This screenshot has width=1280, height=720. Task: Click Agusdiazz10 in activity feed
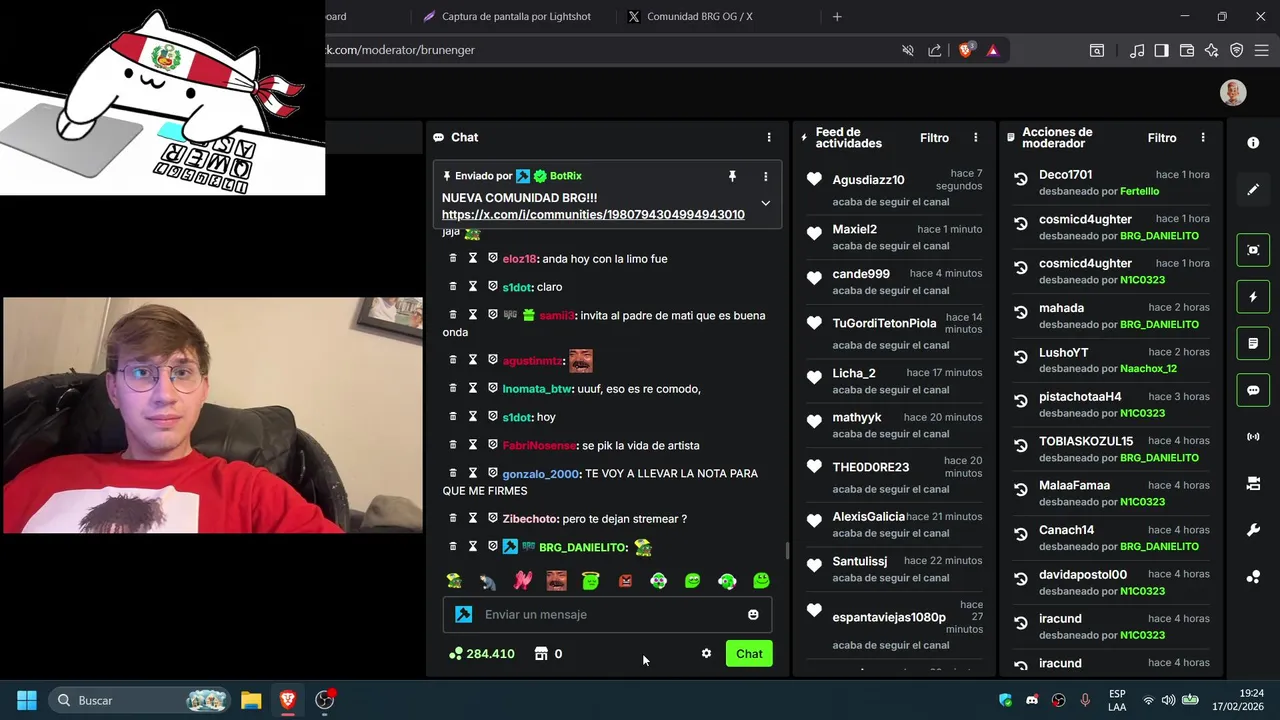(868, 180)
